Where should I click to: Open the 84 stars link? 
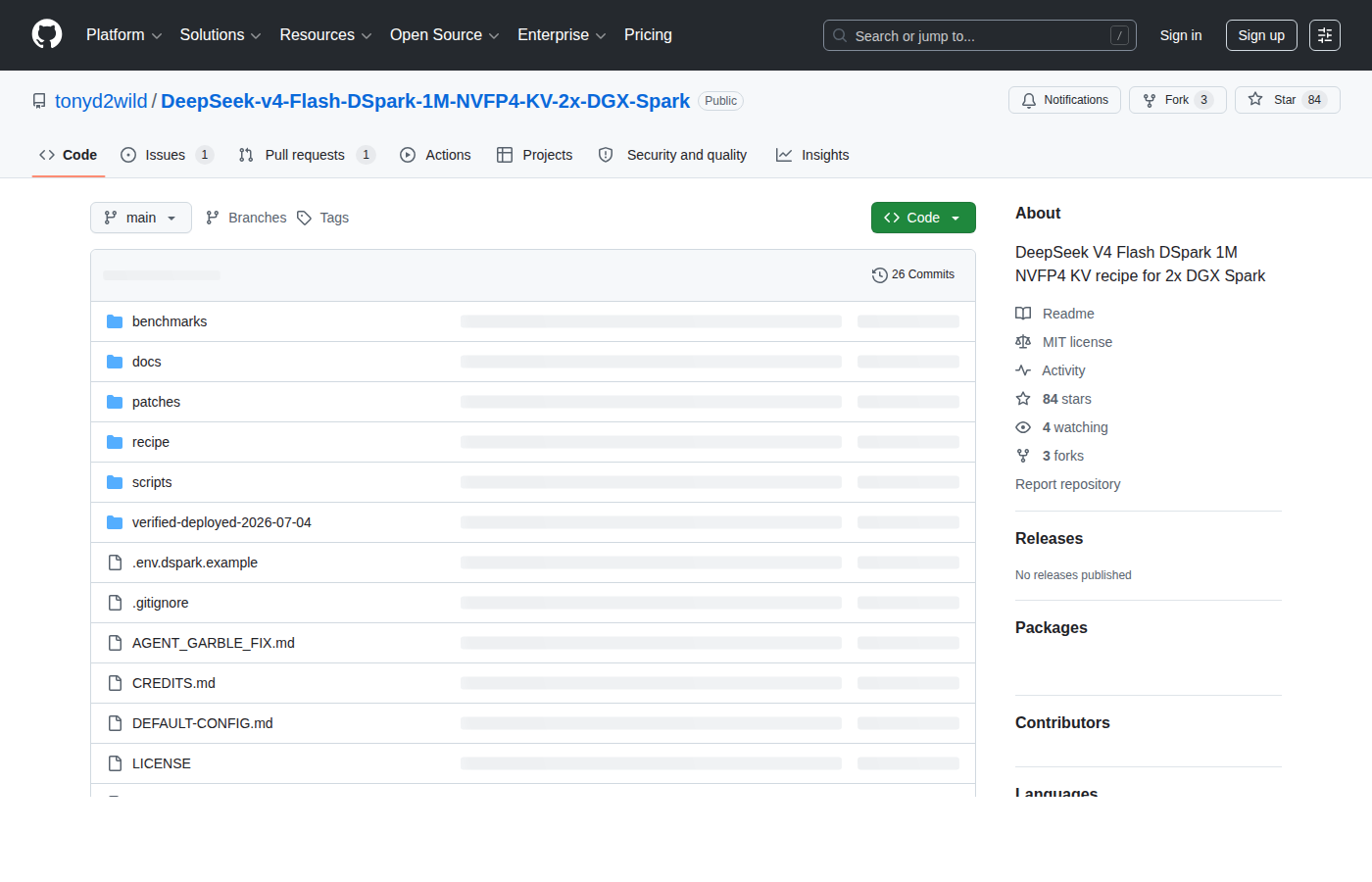click(1053, 399)
